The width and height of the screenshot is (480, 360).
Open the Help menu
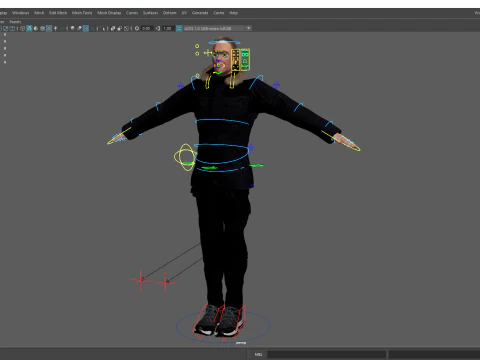[x=233, y=13]
